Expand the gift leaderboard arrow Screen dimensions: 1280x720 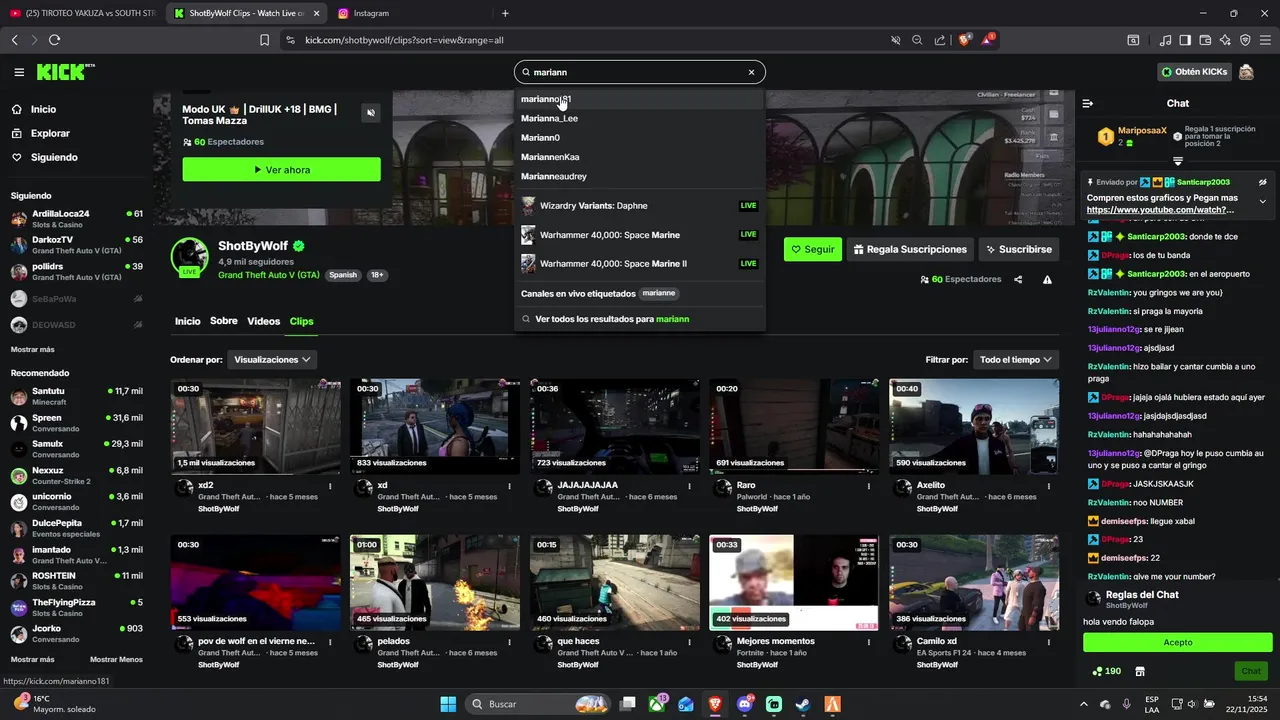click(x=1178, y=160)
